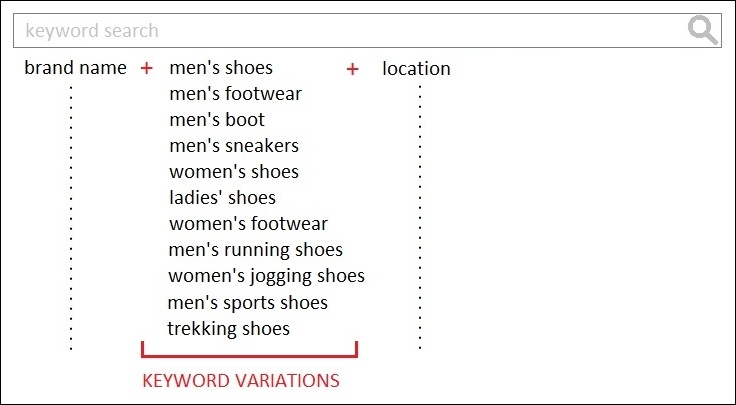Select the "location" label
This screenshot has width=736, height=405.
click(416, 69)
